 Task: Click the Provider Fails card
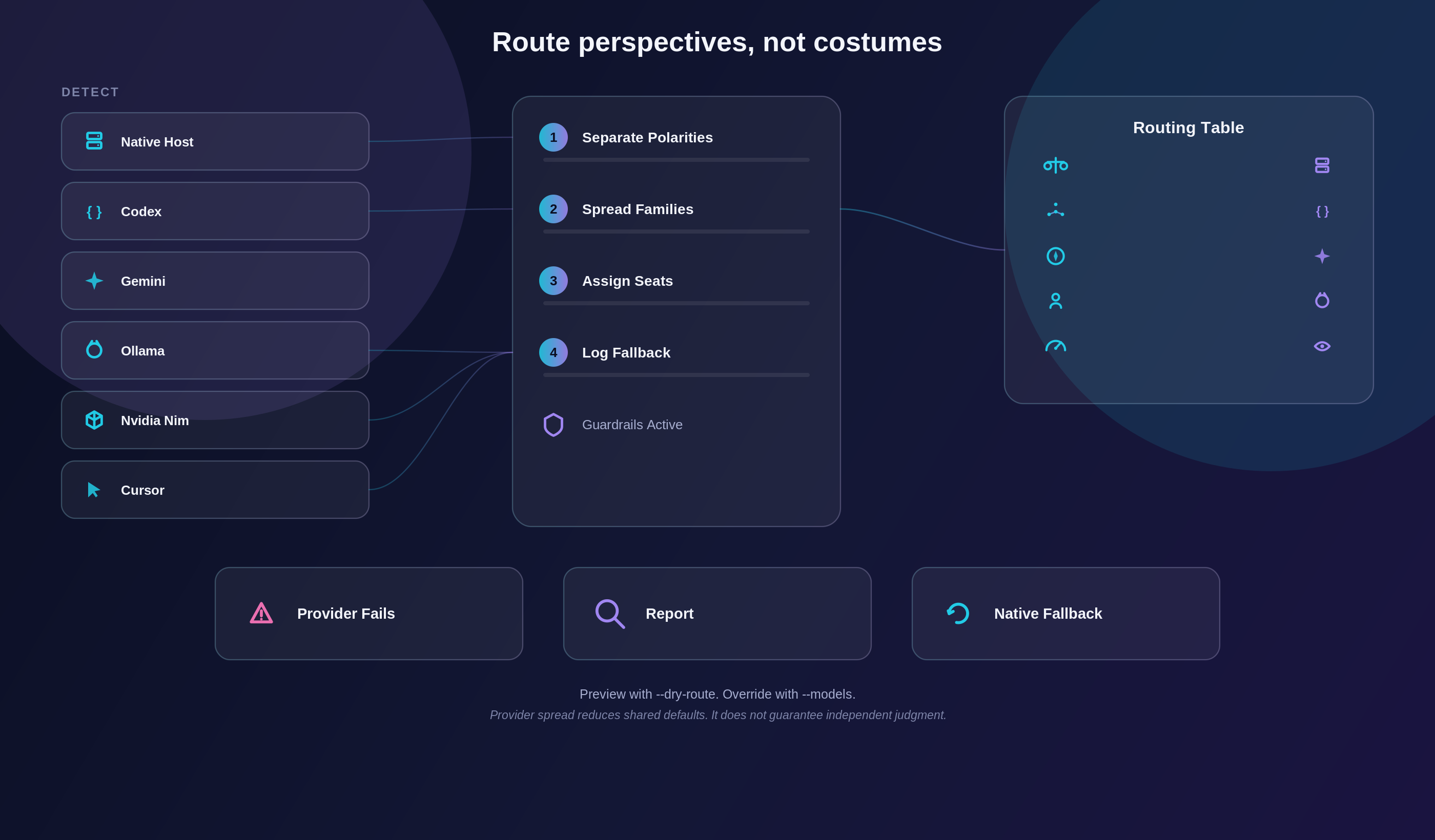(x=369, y=614)
